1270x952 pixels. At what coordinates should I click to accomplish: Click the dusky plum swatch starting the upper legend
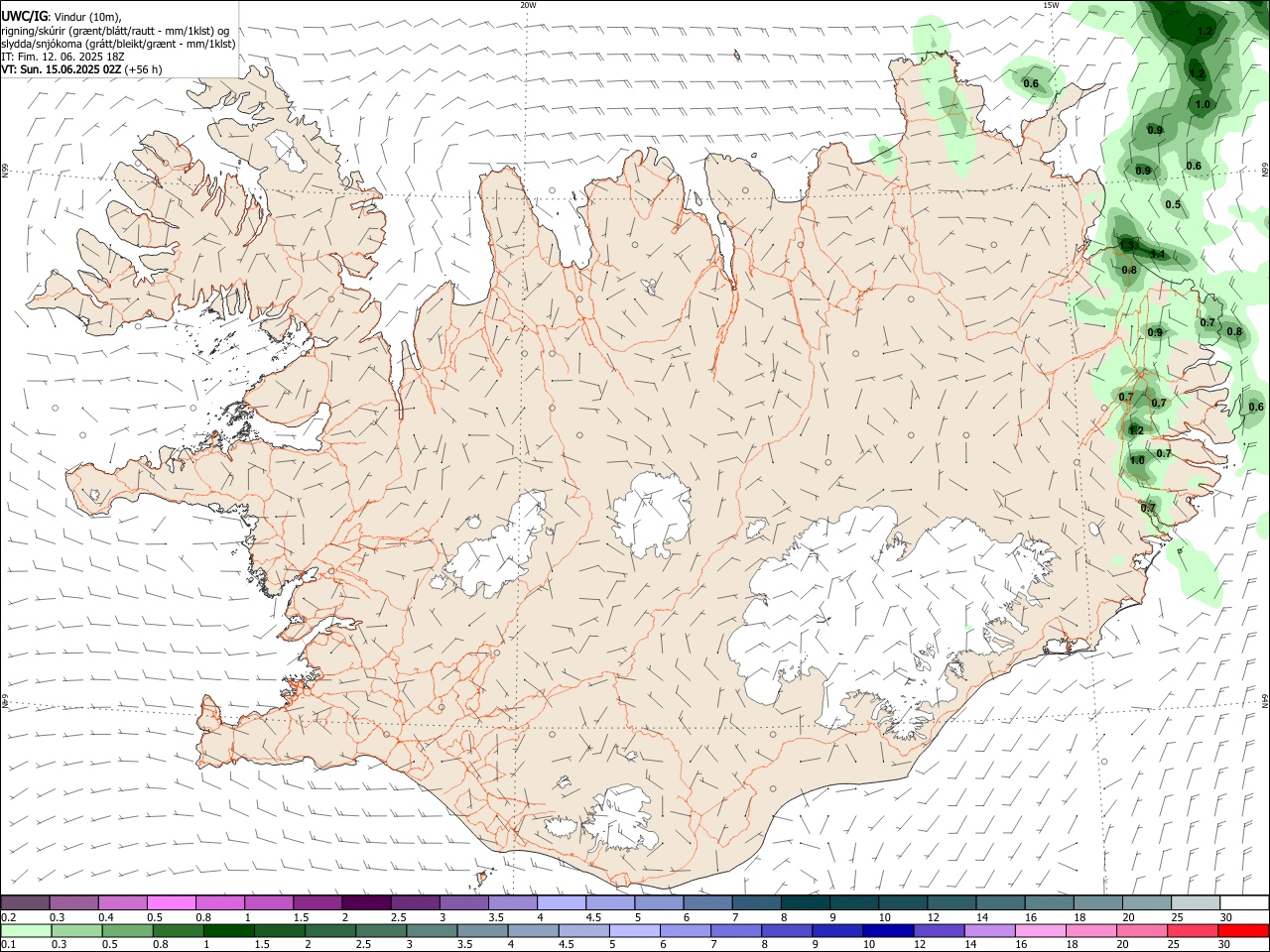click(25, 902)
